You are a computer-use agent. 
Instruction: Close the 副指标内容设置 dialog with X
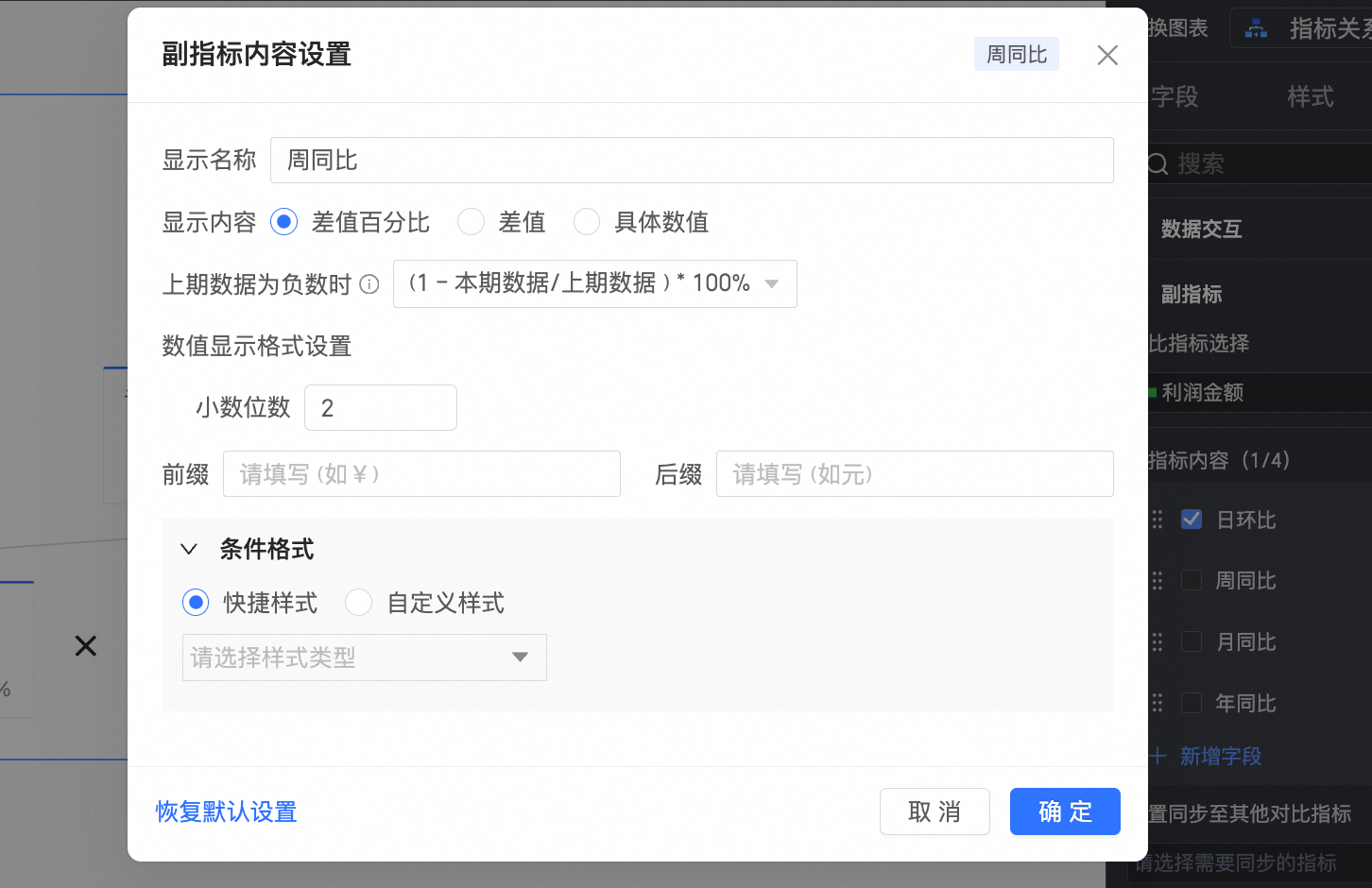tap(1107, 56)
